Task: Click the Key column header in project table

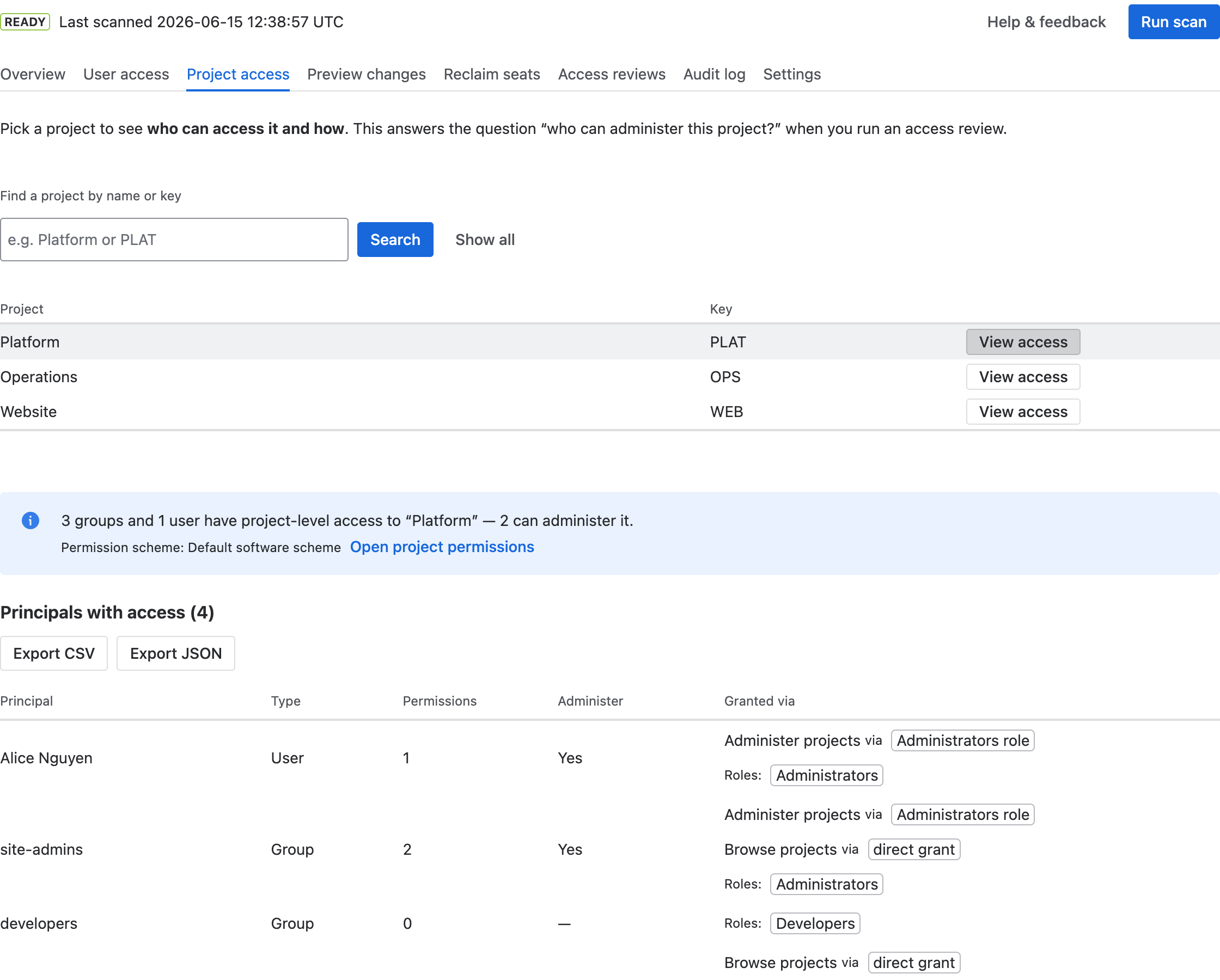Action: click(721, 309)
